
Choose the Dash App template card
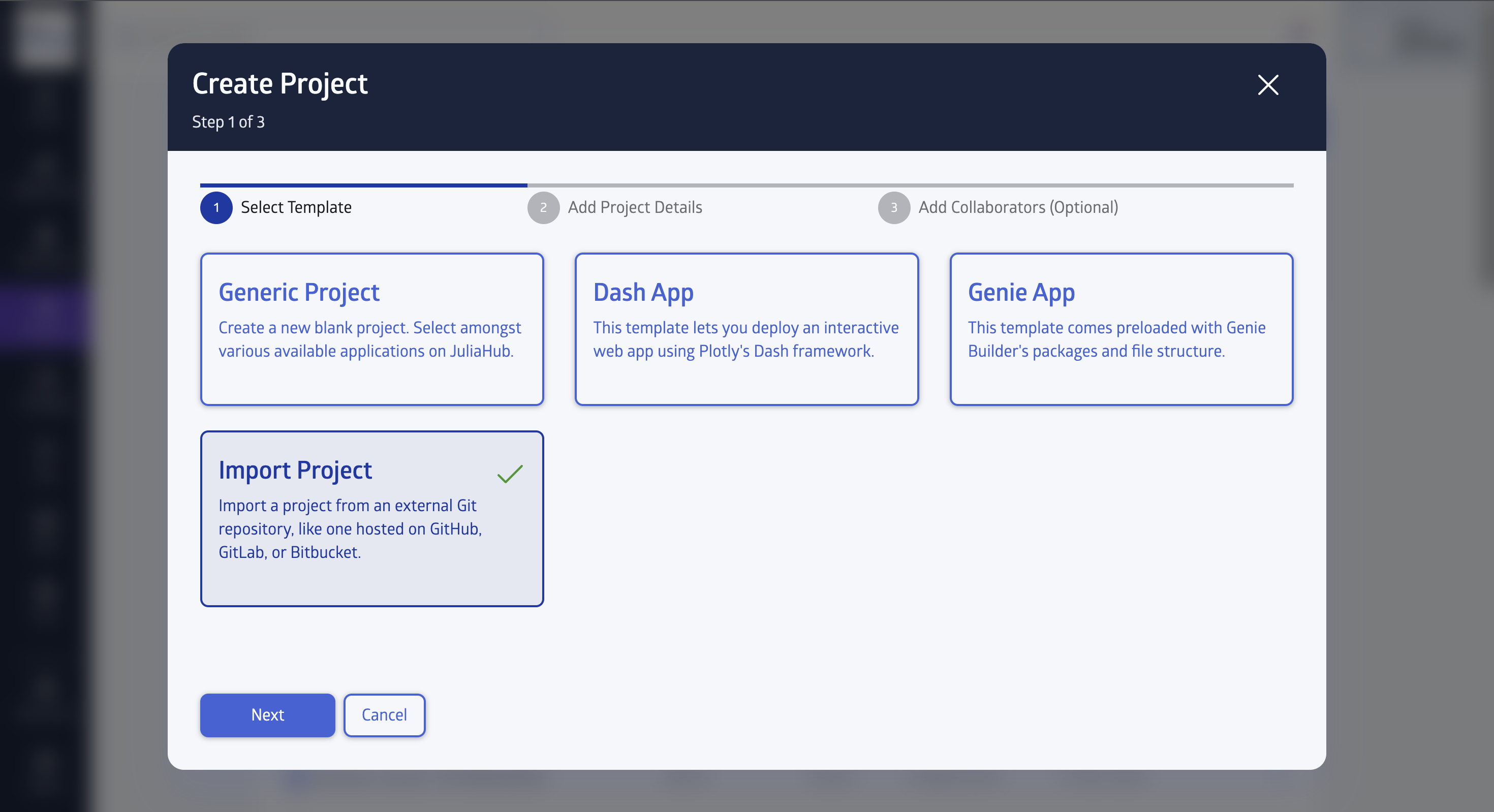click(x=746, y=329)
